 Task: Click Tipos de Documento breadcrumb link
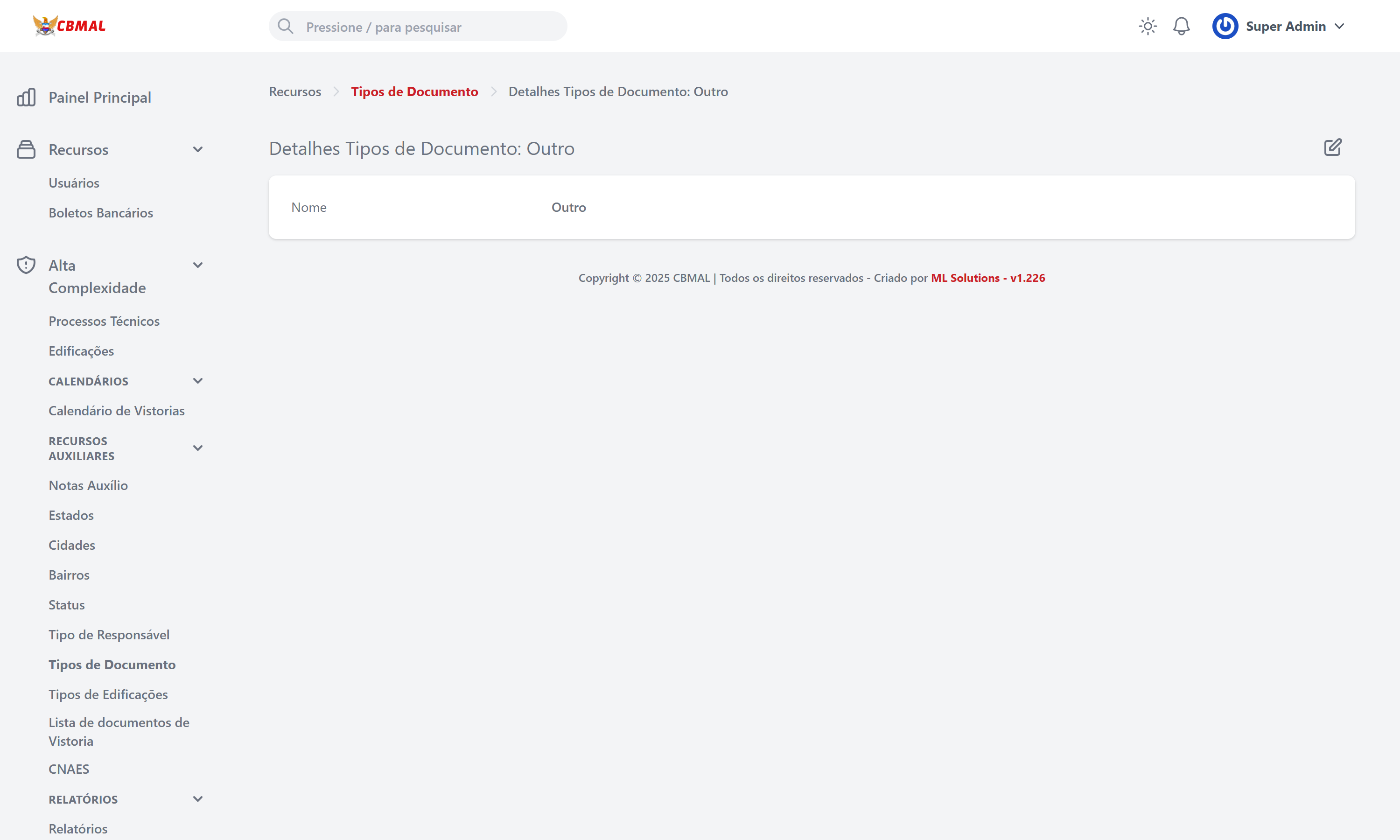414,91
